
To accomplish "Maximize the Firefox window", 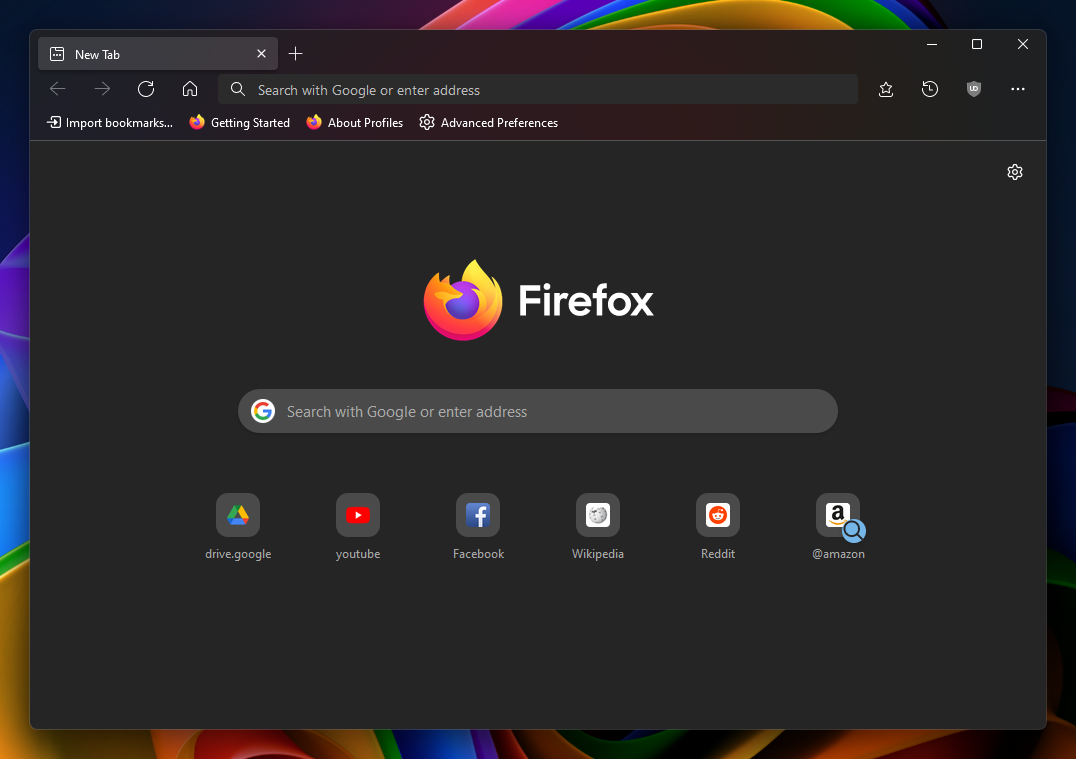I will click(x=977, y=44).
